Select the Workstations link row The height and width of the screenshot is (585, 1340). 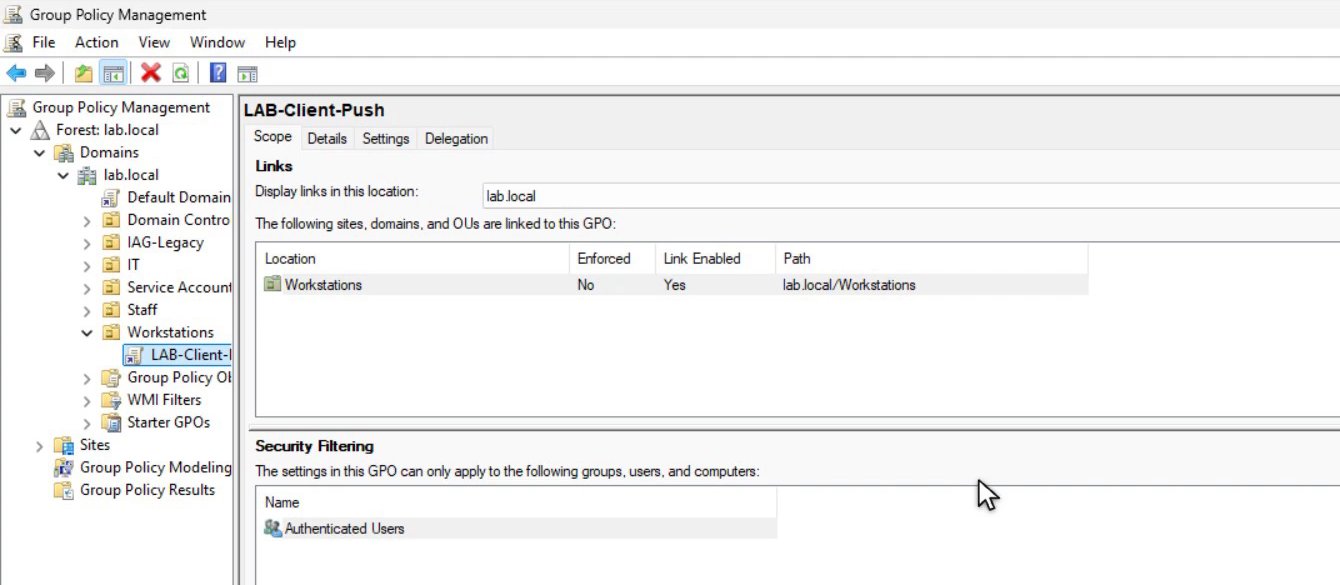672,285
